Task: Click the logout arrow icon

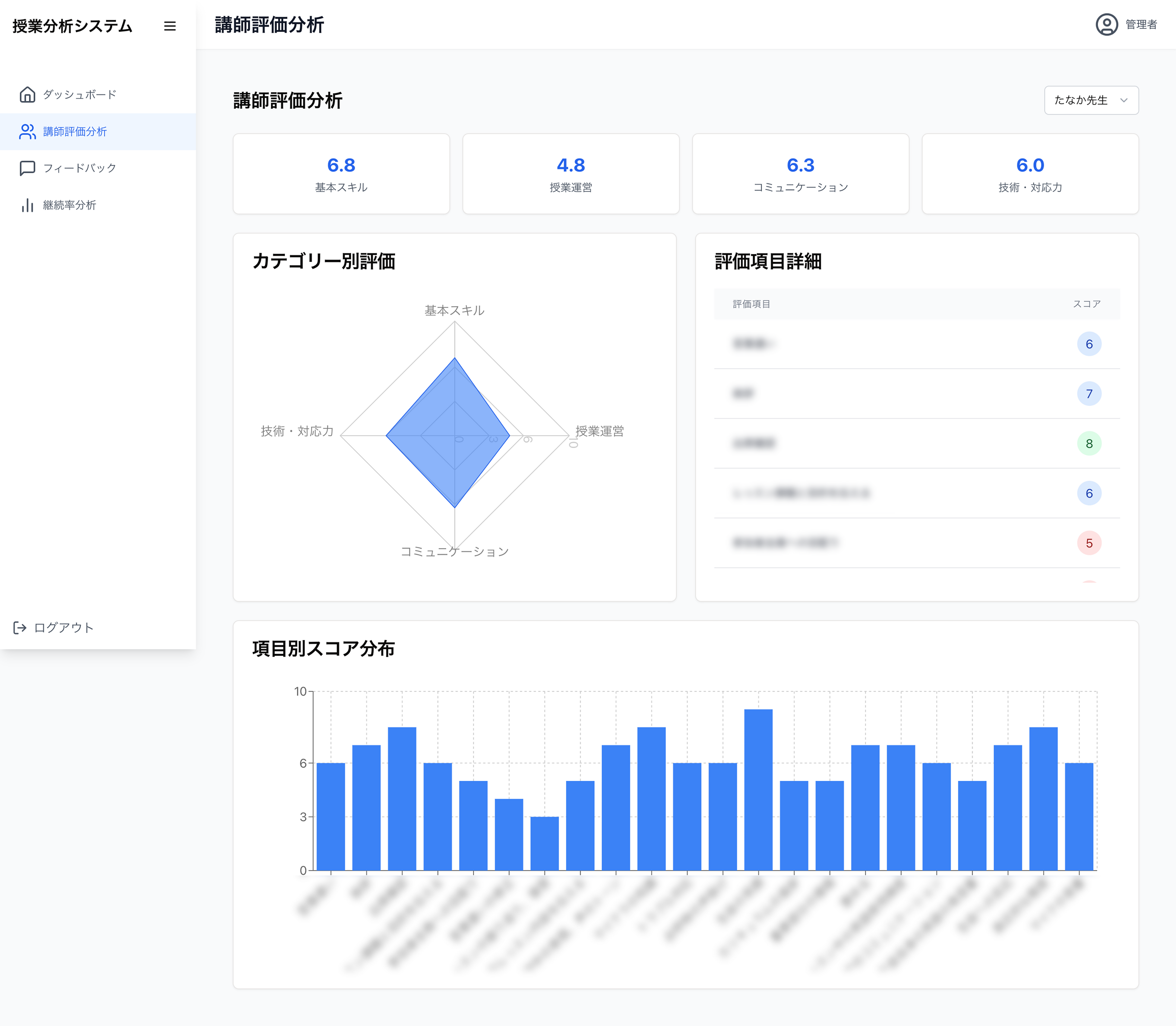Action: click(20, 628)
